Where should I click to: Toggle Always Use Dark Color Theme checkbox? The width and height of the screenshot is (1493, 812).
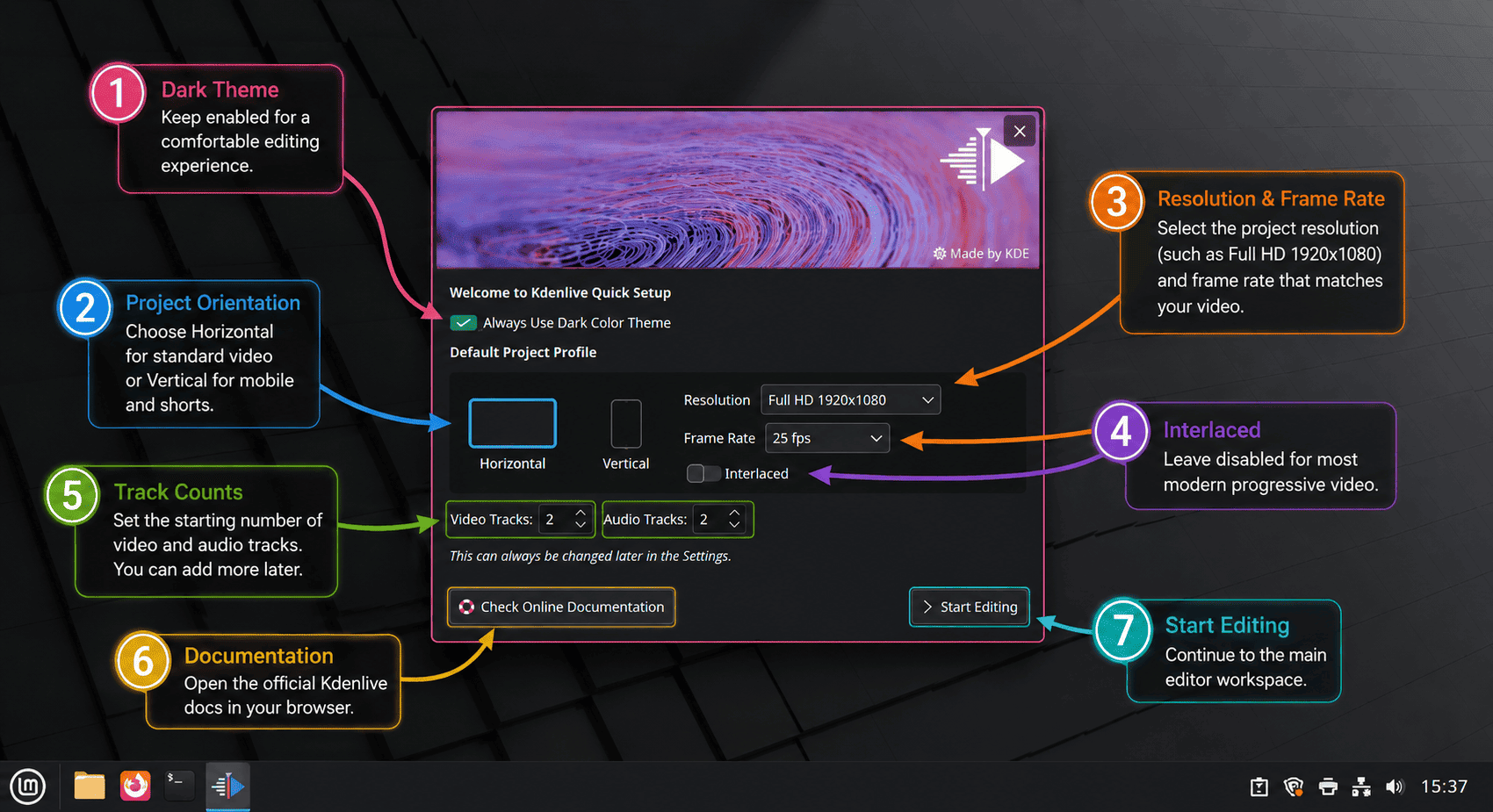tap(463, 323)
